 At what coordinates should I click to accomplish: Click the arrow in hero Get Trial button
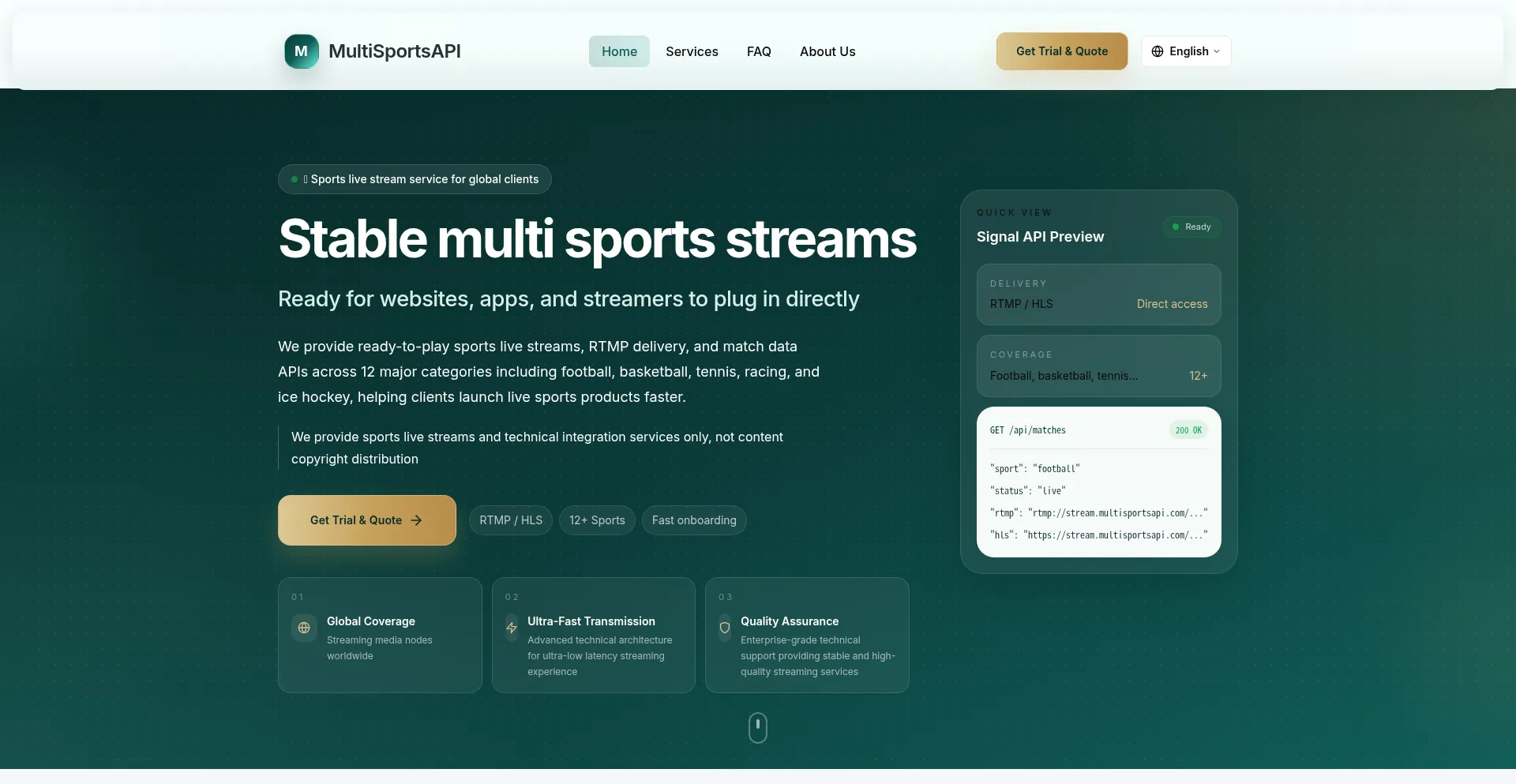coord(416,520)
